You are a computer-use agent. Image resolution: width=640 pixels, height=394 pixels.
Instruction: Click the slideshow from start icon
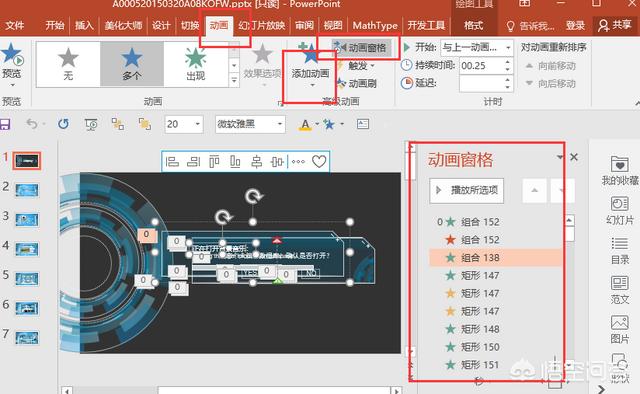[x=91, y=124]
